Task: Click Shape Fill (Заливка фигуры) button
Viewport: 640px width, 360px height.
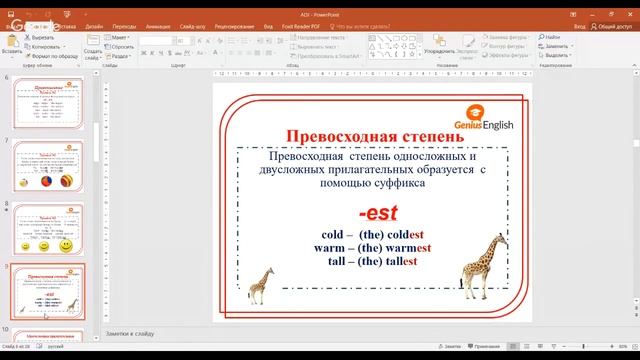Action: [505, 37]
